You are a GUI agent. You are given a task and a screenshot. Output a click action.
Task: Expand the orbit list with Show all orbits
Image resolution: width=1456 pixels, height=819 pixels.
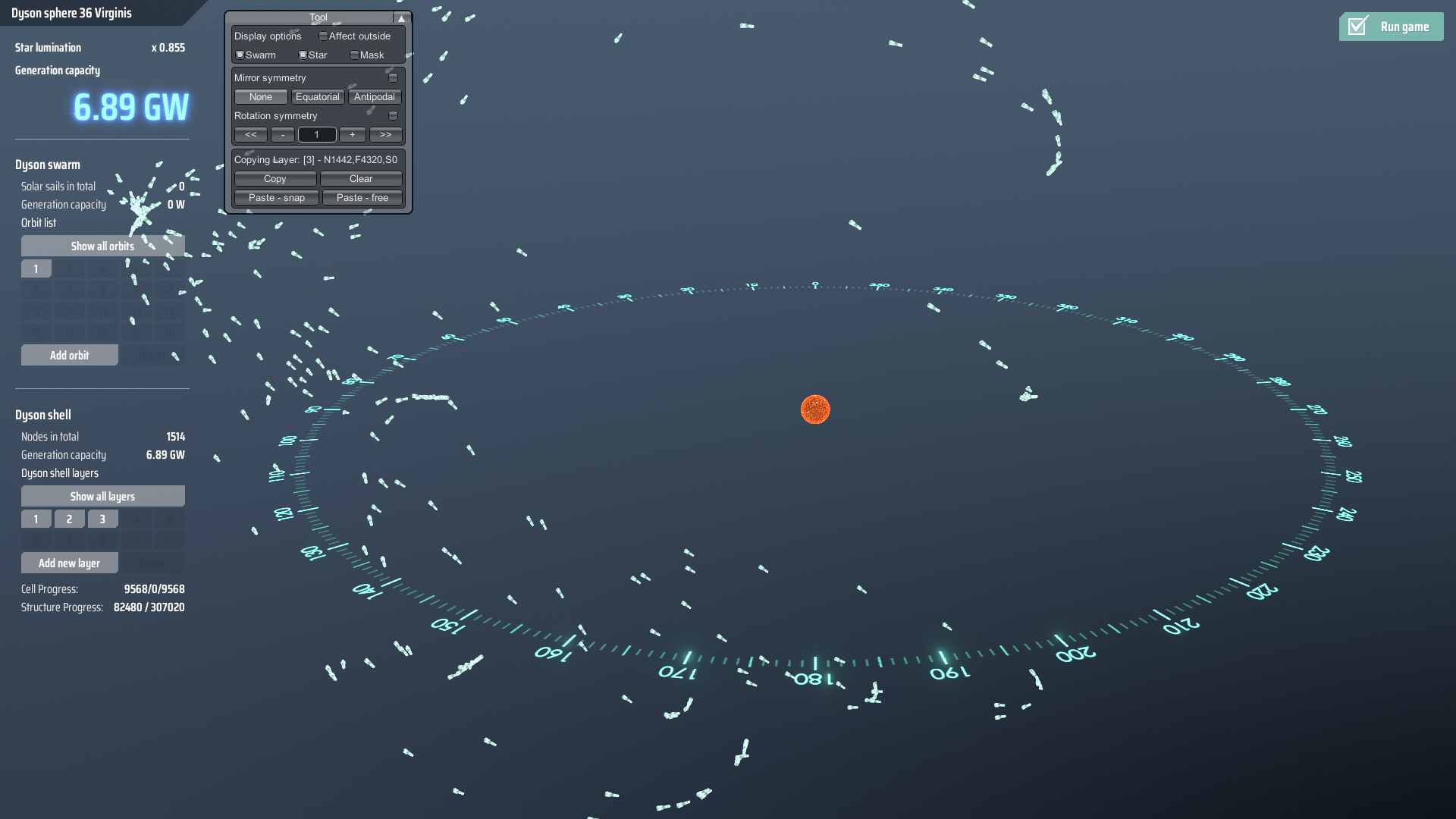click(x=102, y=246)
